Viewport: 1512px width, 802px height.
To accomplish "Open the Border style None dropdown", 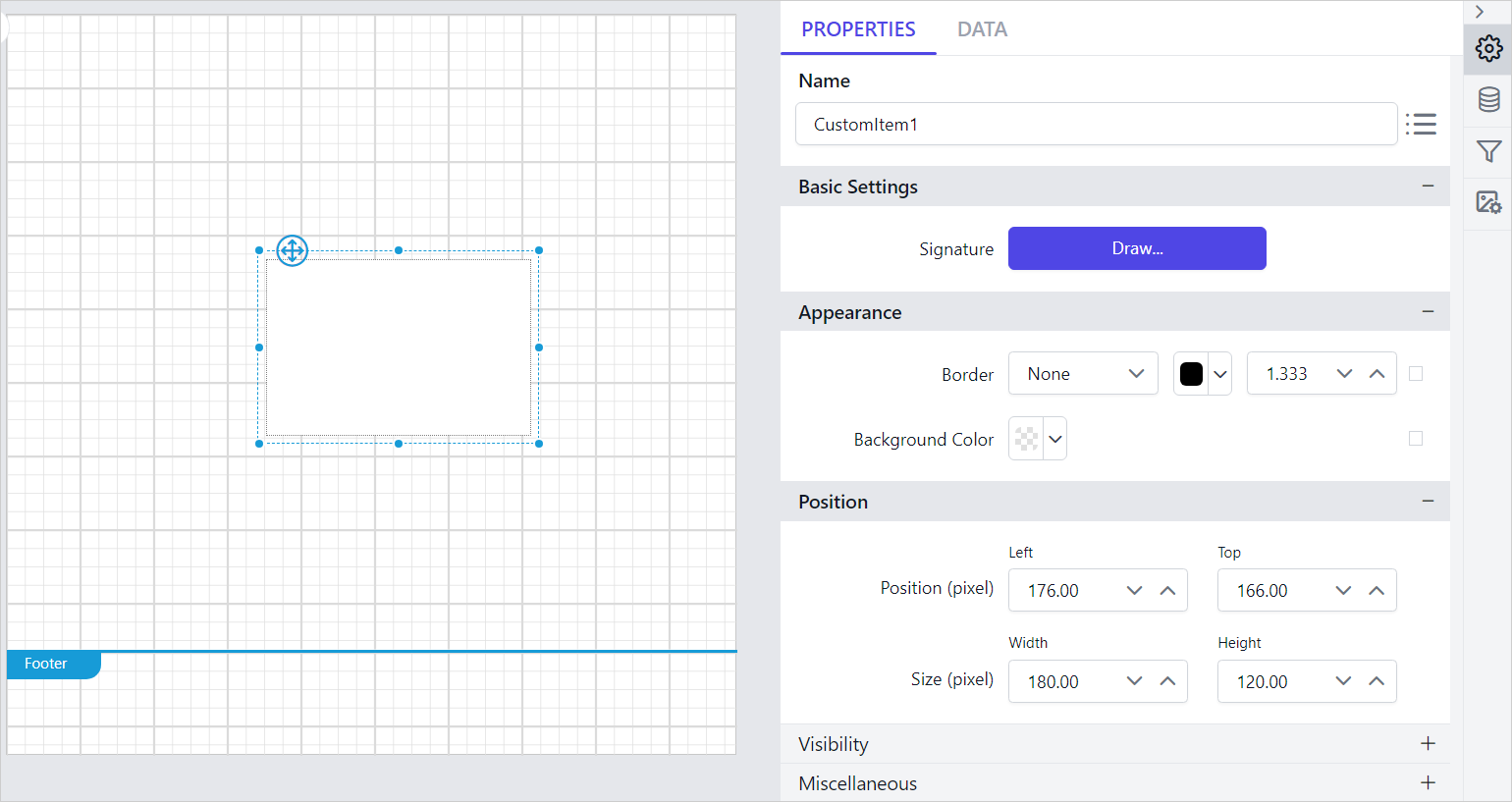I will [1083, 373].
